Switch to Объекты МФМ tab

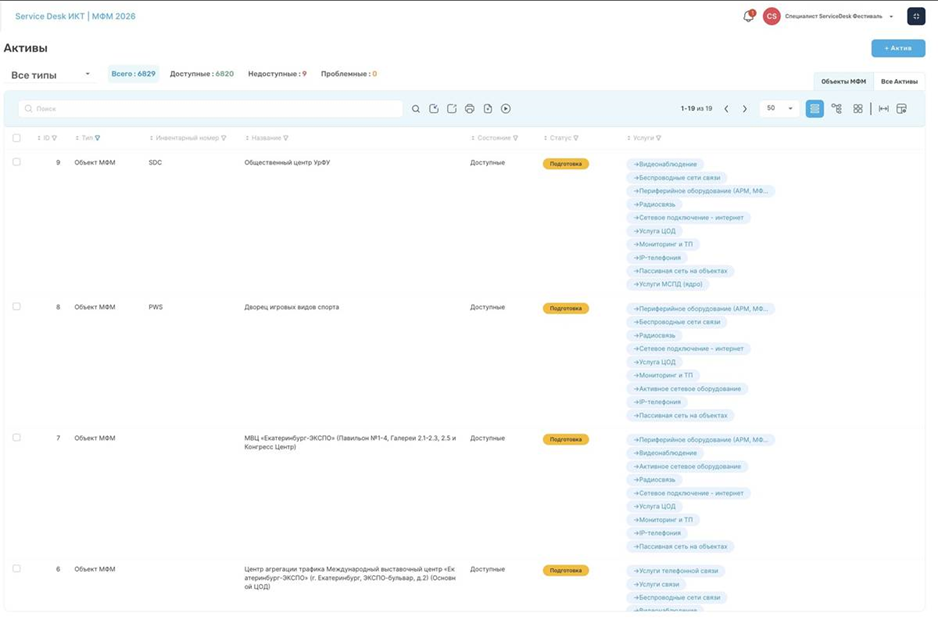coord(843,81)
